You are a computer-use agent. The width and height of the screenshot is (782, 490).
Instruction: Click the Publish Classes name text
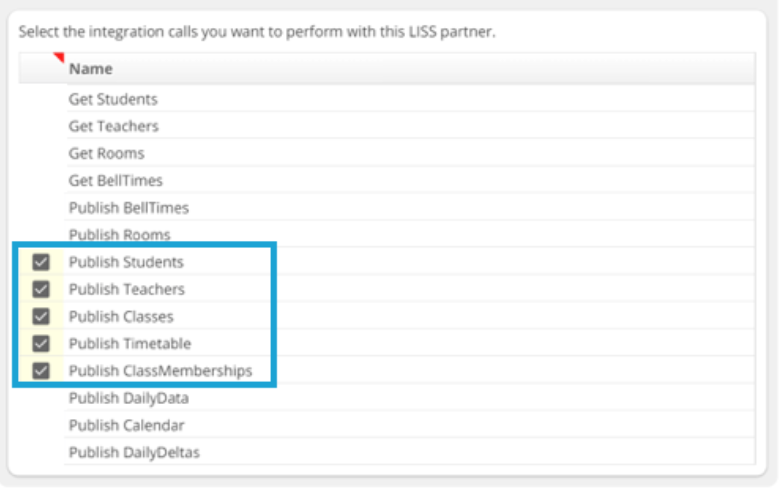(x=121, y=316)
